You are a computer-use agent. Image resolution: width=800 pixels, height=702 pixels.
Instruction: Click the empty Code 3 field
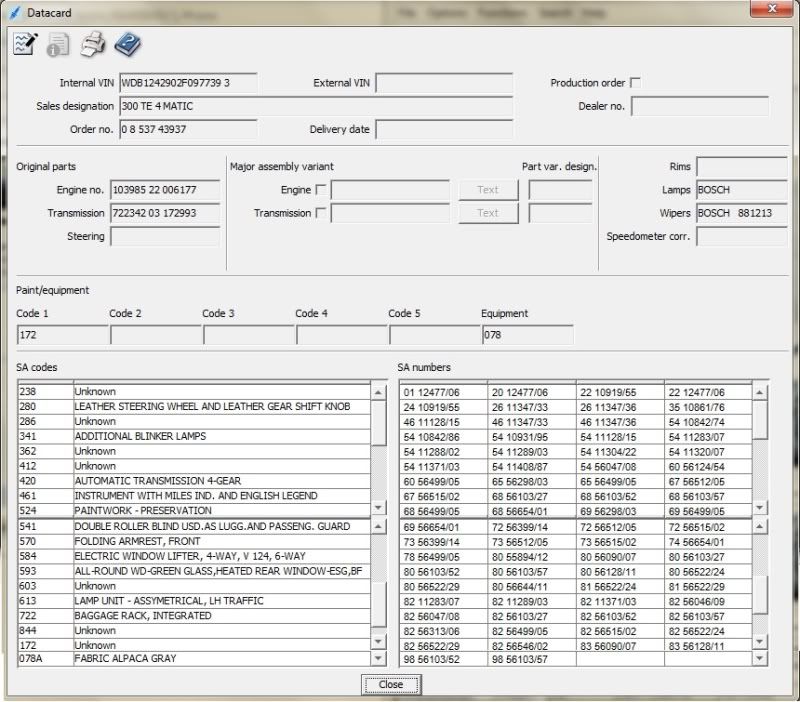(x=249, y=335)
